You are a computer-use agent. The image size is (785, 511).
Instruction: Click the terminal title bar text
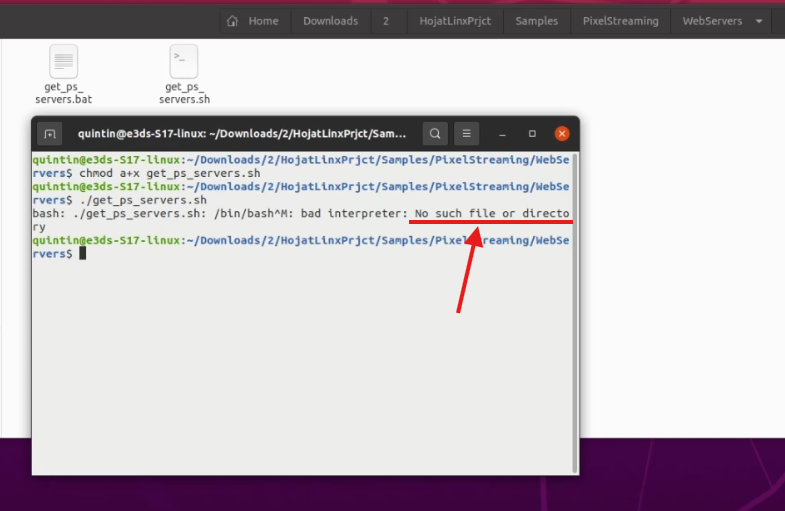click(x=242, y=134)
